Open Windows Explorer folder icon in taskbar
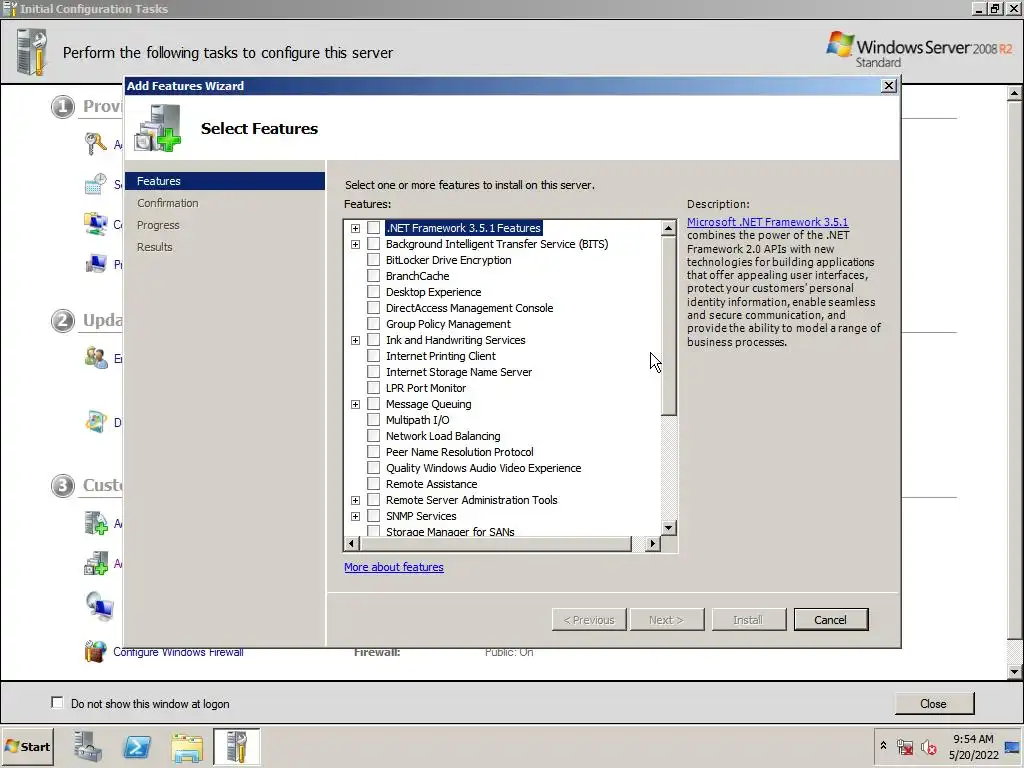The image size is (1024, 768). (x=187, y=747)
